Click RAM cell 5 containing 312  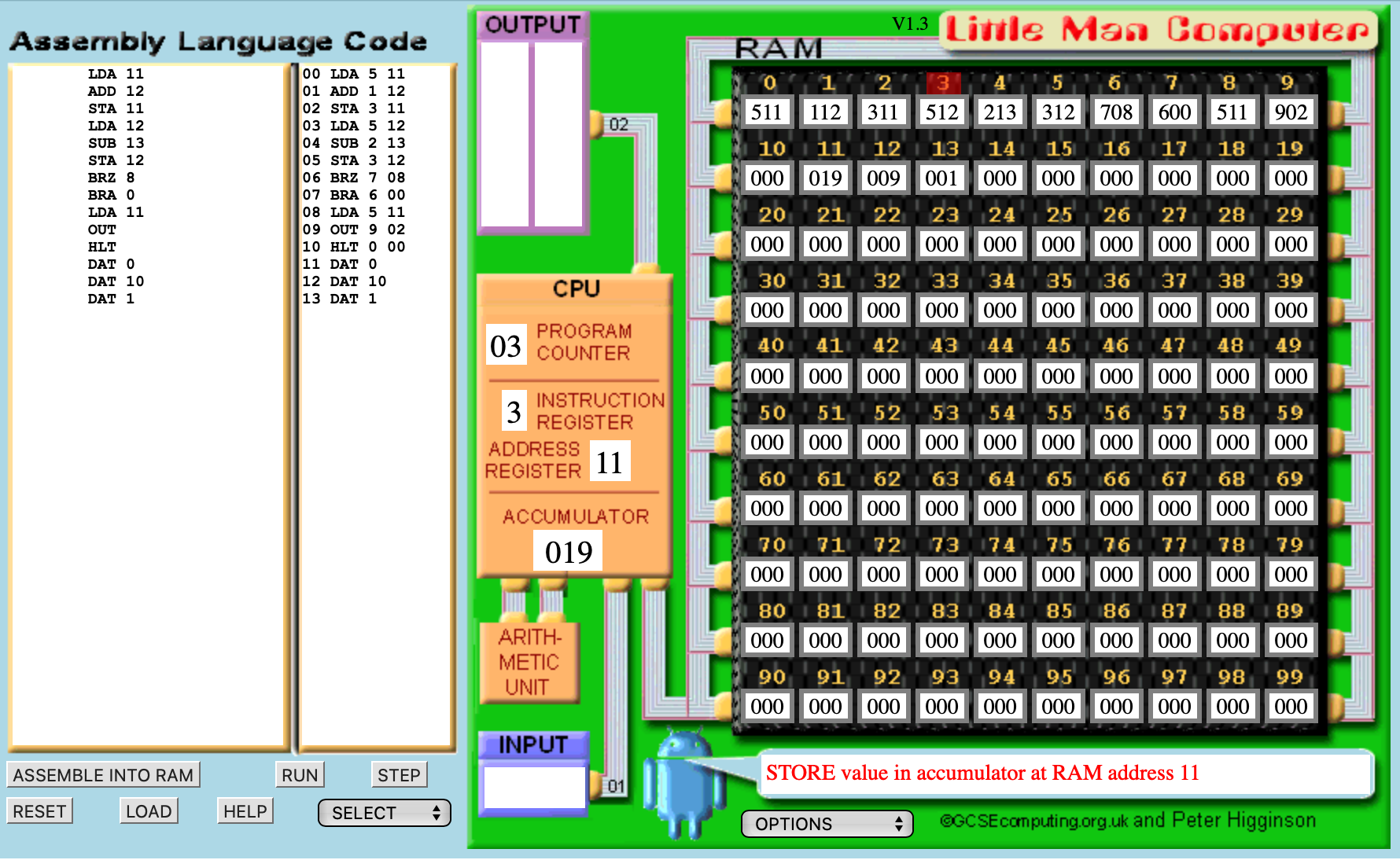tap(1058, 112)
